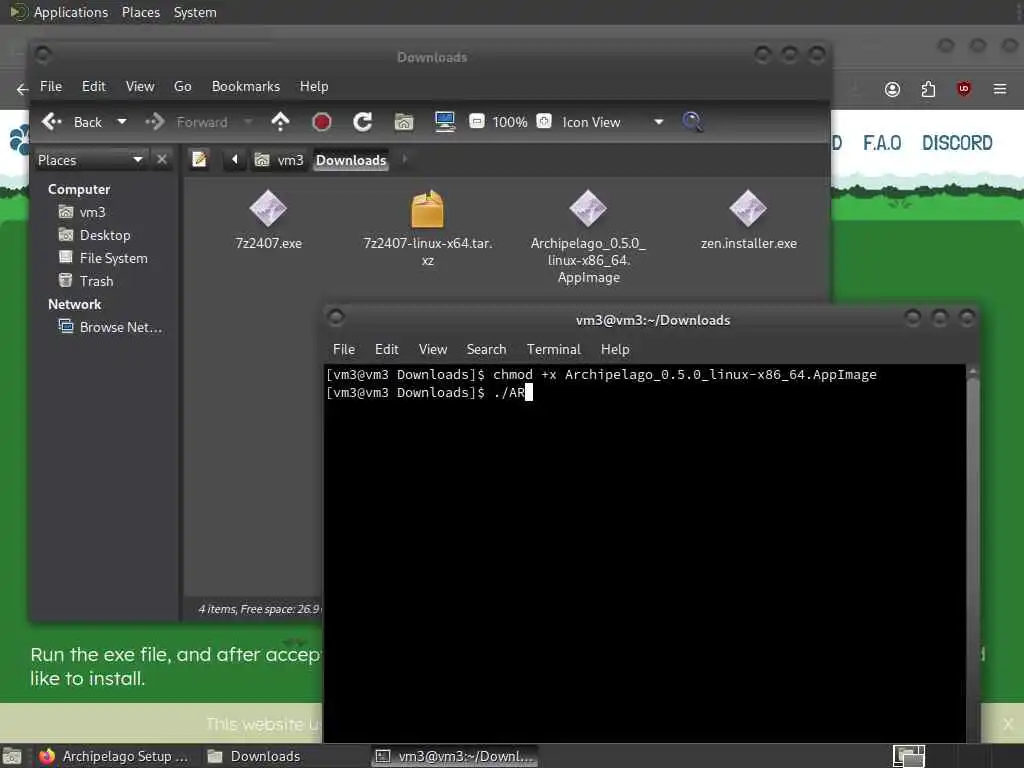1024x768 pixels.
Task: Click the path bar left scroll arrow
Action: tap(234, 159)
